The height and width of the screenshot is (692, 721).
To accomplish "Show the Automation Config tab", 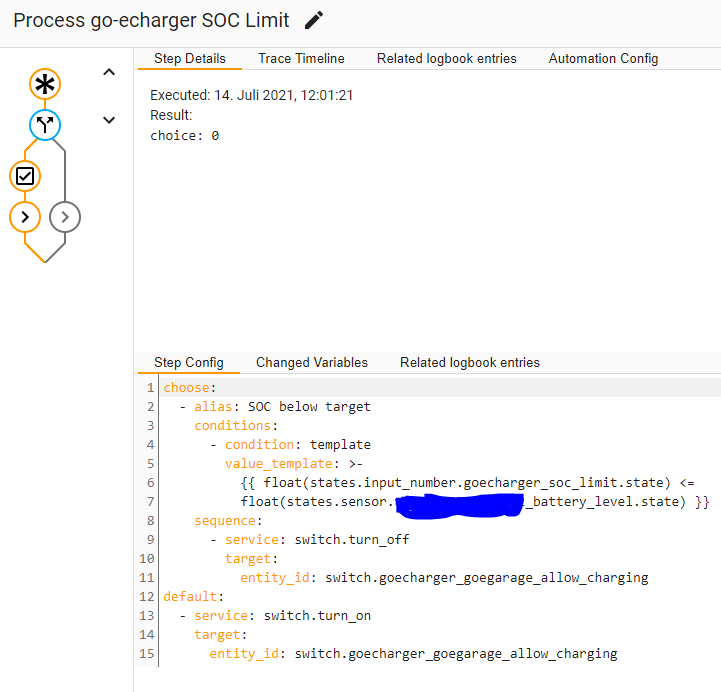I will coord(603,59).
